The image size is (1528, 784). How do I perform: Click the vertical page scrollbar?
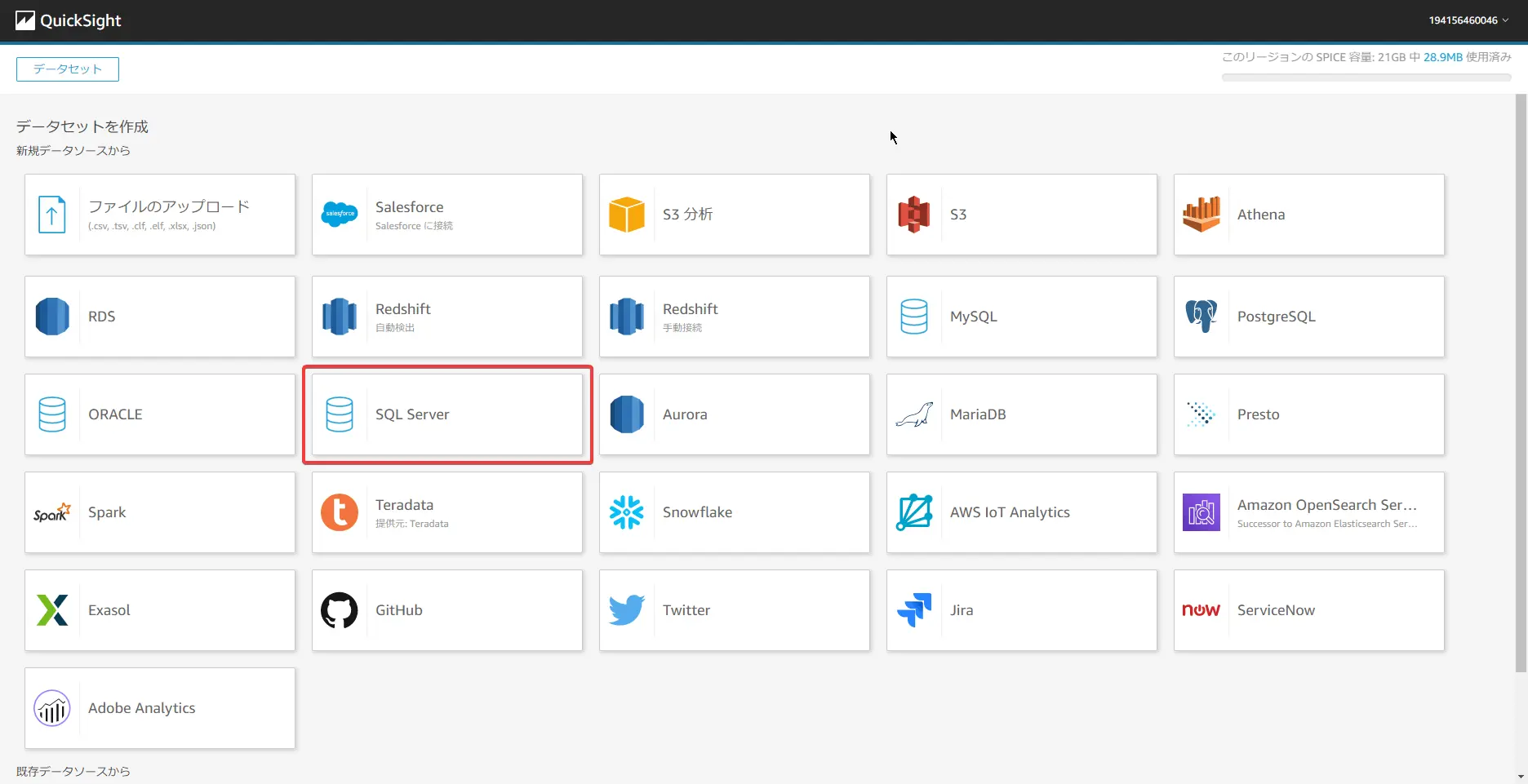point(1521,383)
